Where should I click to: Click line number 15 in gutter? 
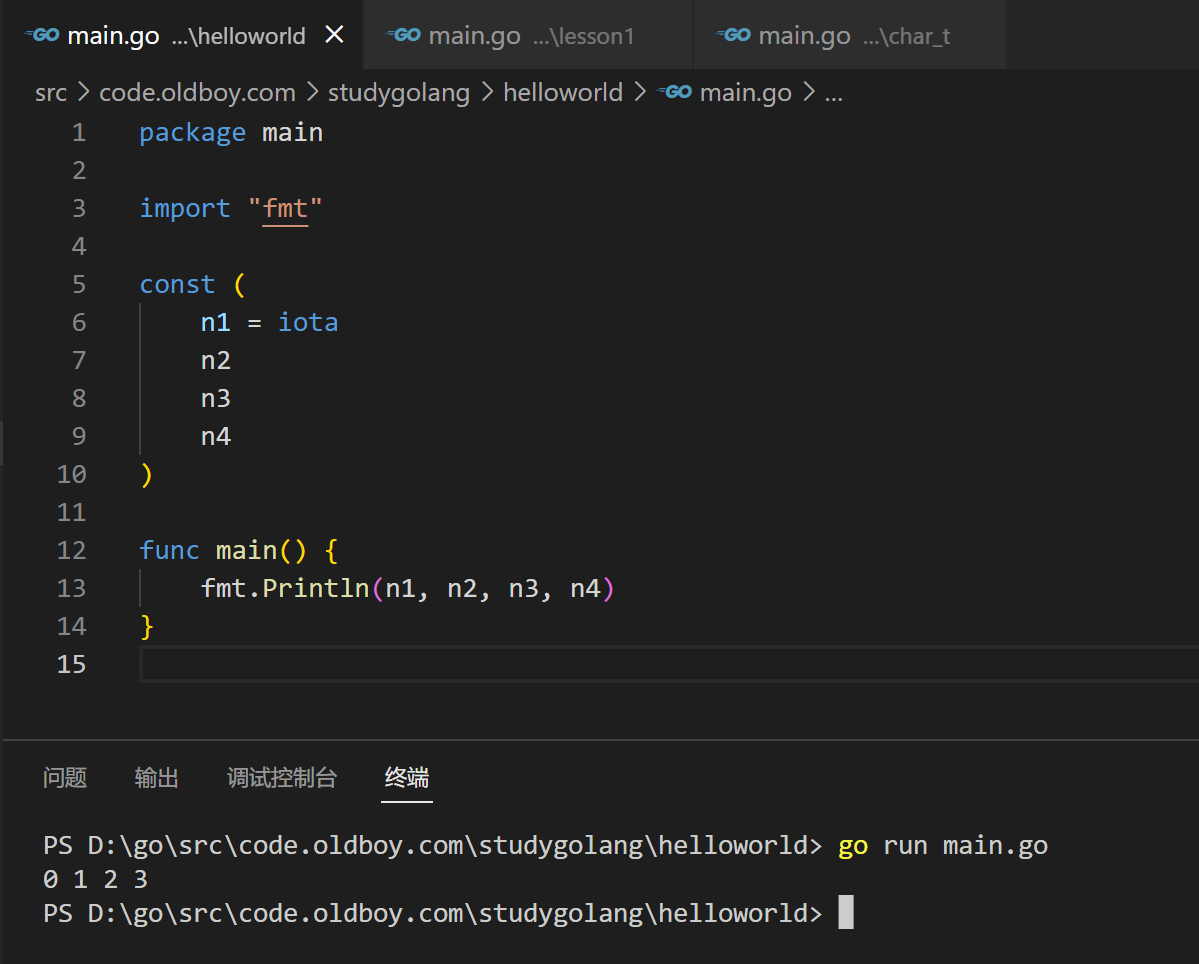coord(71,664)
